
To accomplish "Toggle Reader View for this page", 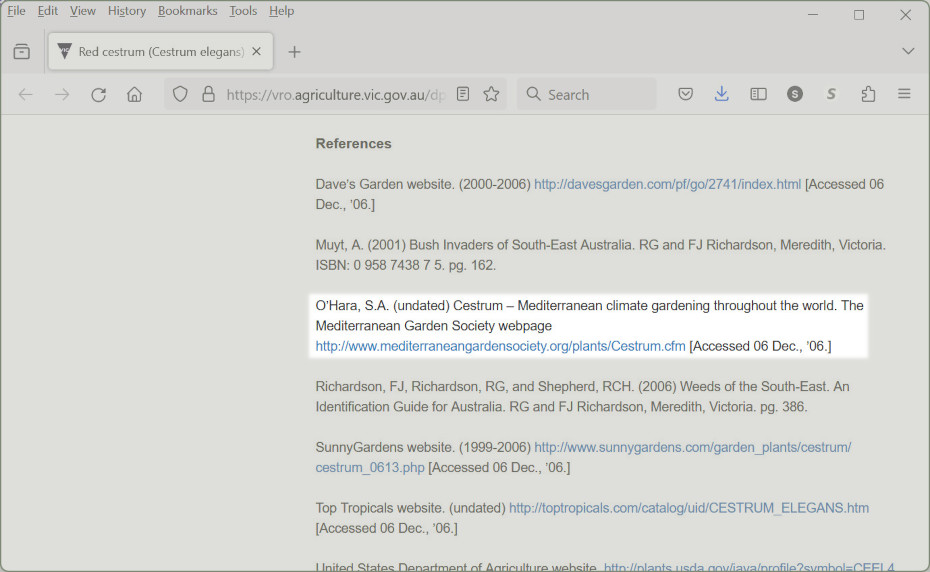I will point(463,94).
